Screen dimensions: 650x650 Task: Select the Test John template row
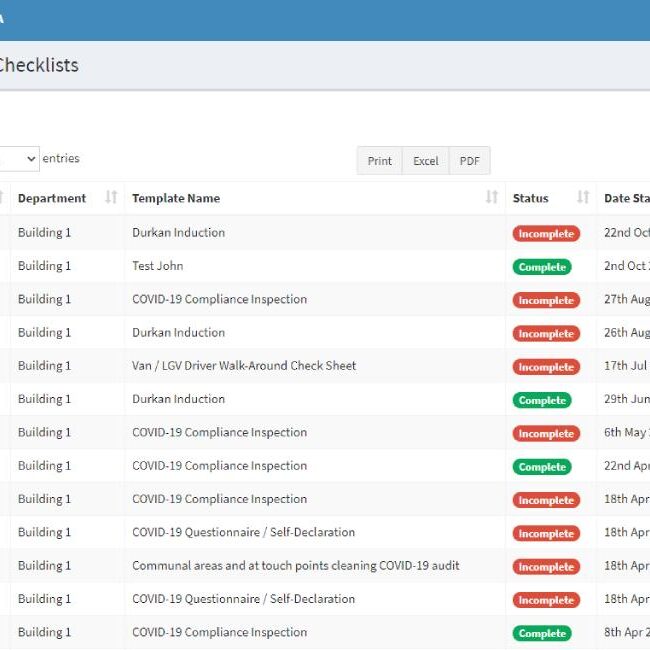[x=158, y=266]
